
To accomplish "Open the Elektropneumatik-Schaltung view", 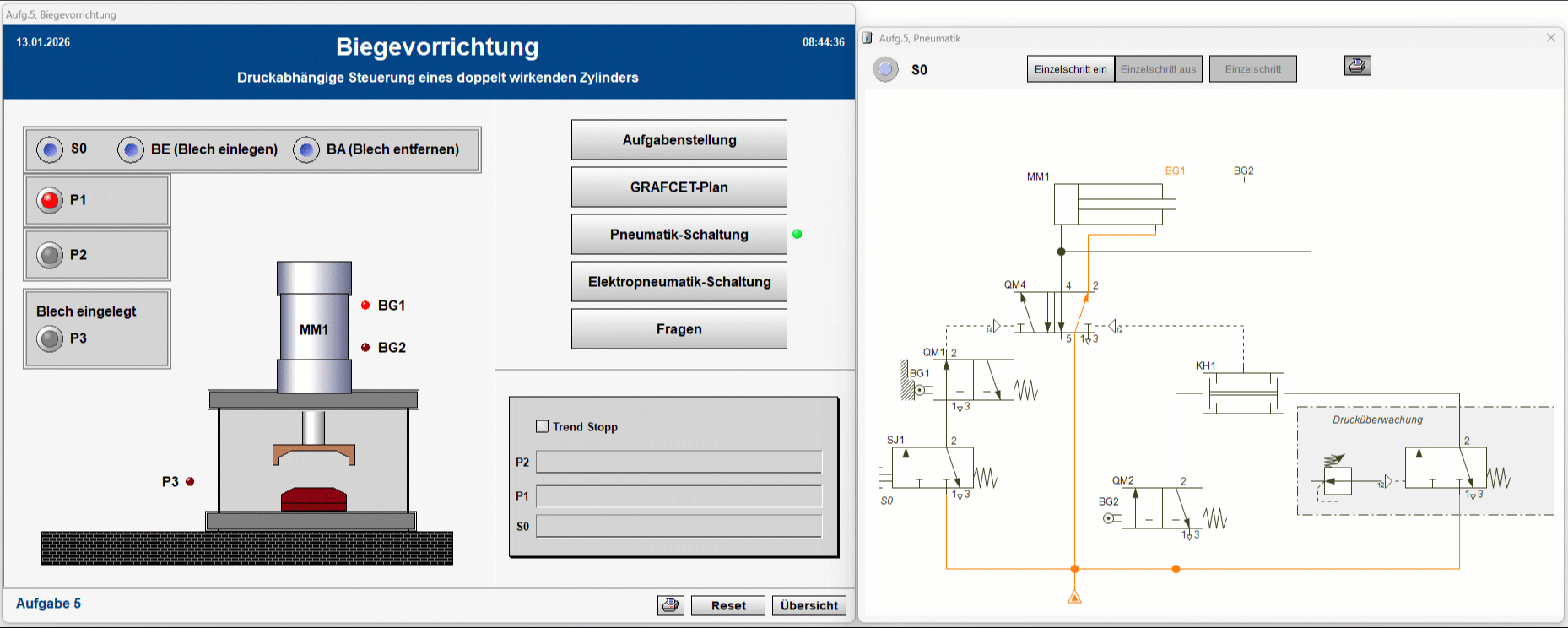I will pyautogui.click(x=679, y=282).
